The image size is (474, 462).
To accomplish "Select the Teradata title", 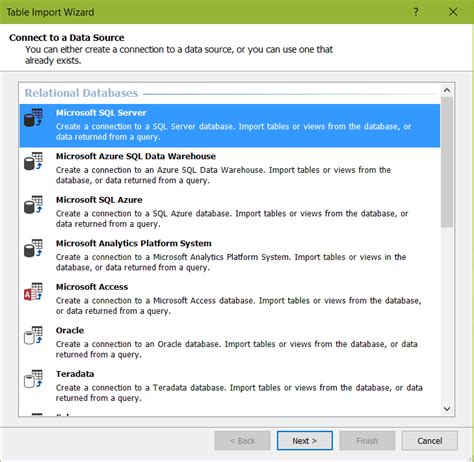I will tap(75, 374).
